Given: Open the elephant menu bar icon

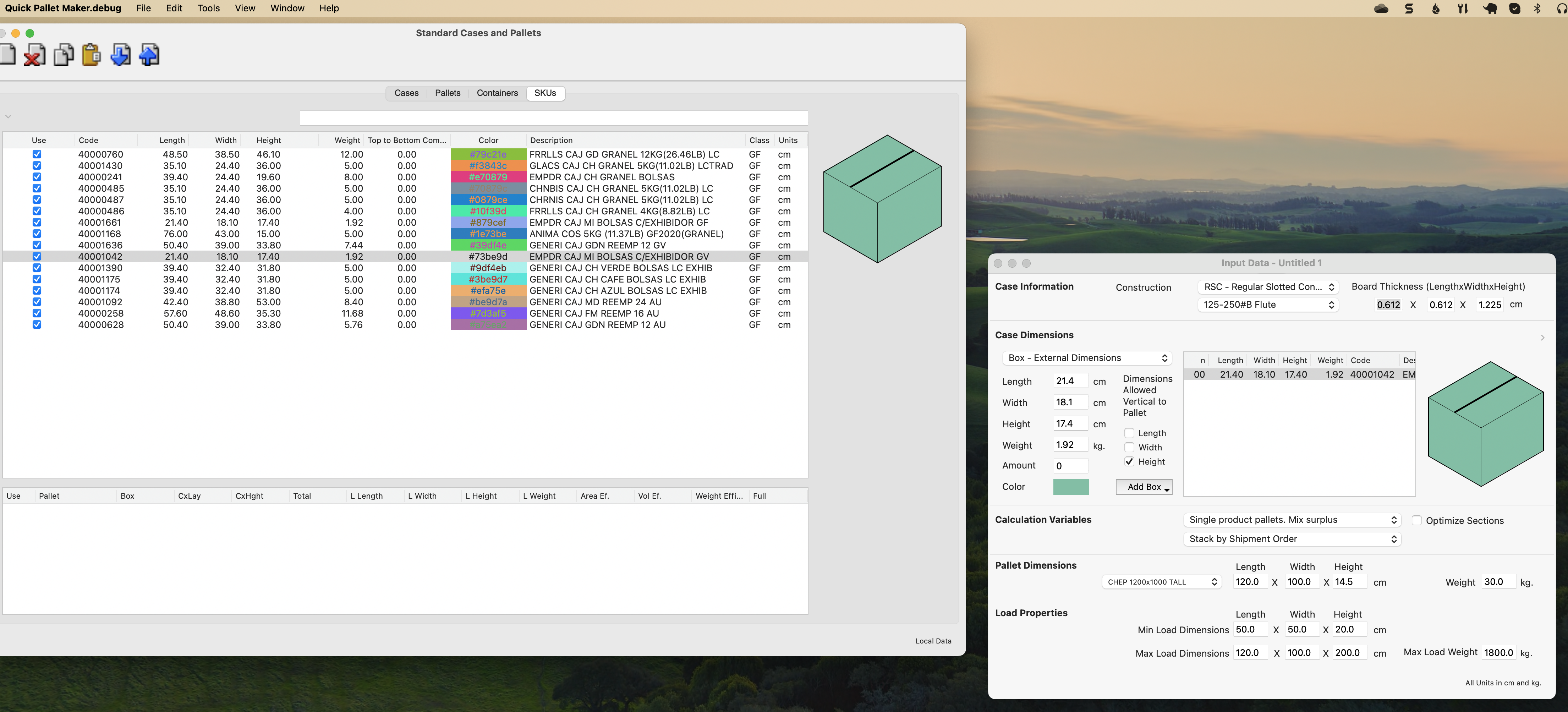Looking at the screenshot, I should 1490,9.
